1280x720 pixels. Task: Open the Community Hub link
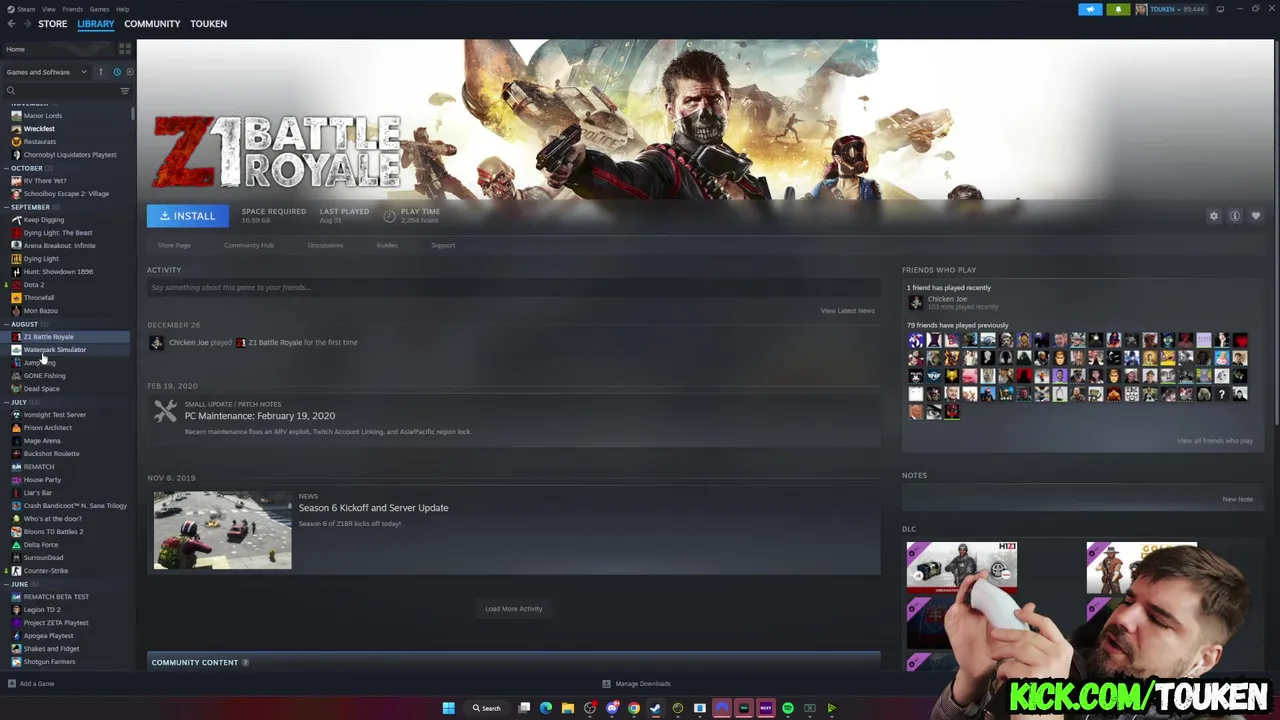249,245
